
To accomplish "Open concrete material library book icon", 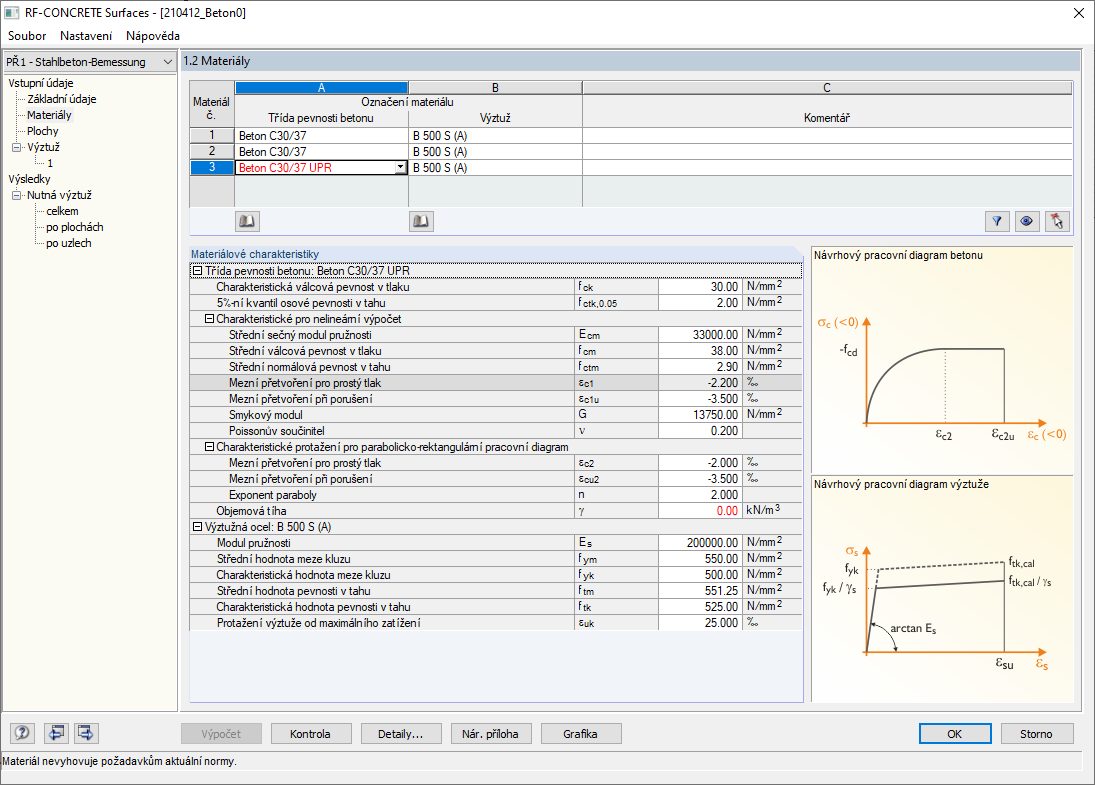I will click(247, 221).
